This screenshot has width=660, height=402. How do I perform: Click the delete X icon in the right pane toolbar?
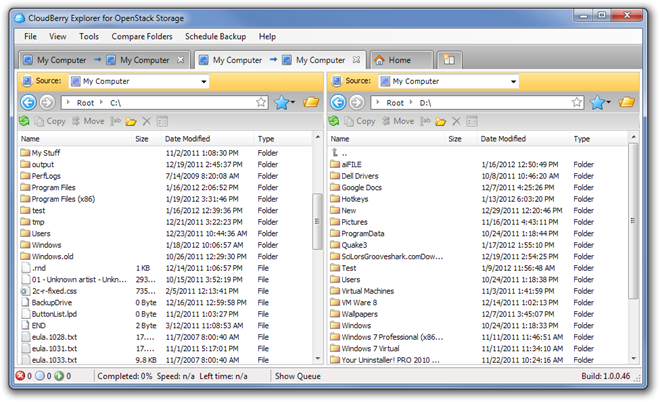(x=456, y=122)
